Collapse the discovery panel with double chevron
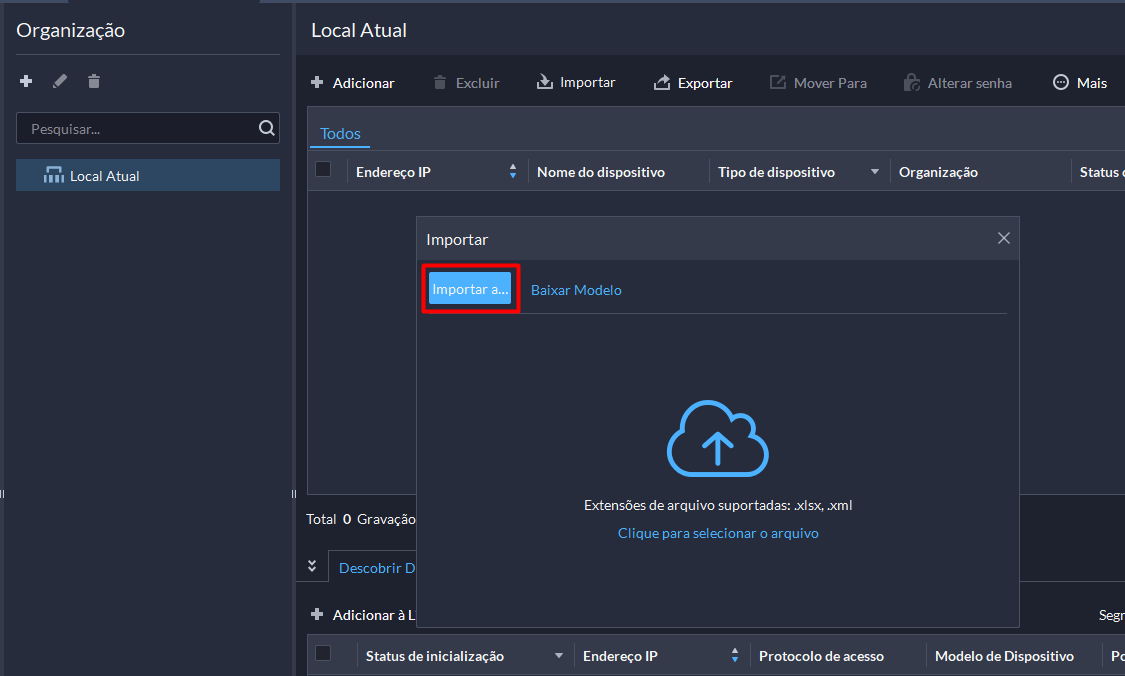This screenshot has width=1125, height=676. click(x=312, y=566)
